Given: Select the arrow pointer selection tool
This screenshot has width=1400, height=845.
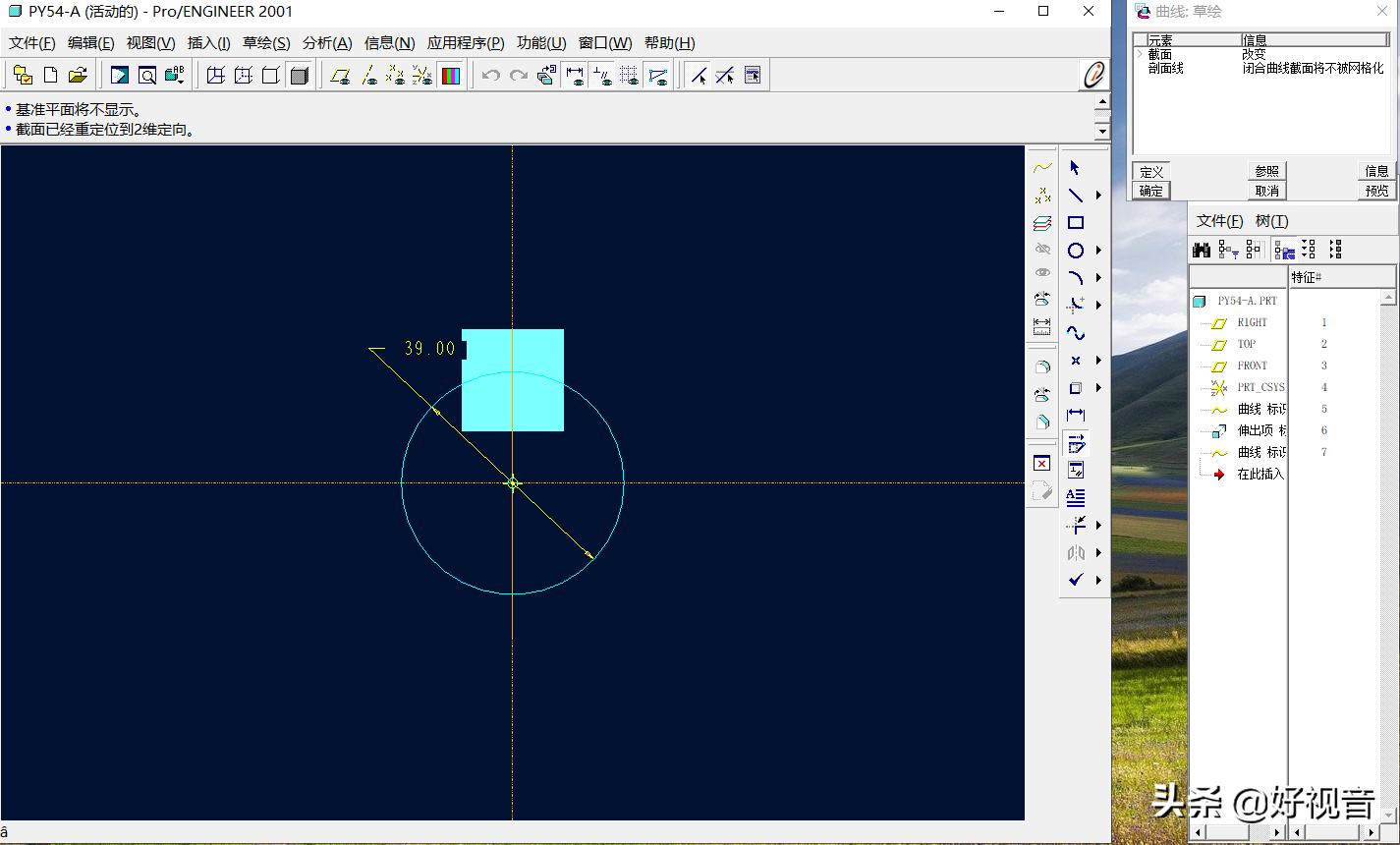Looking at the screenshot, I should tap(1076, 168).
